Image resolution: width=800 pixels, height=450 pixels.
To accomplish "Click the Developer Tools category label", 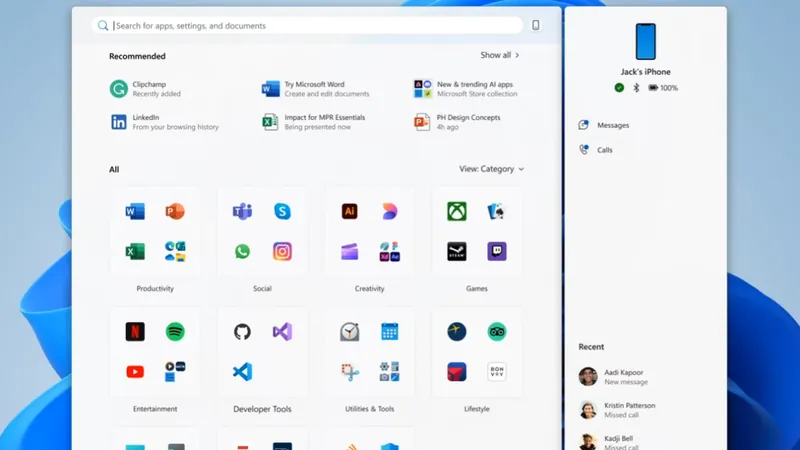I will point(262,409).
